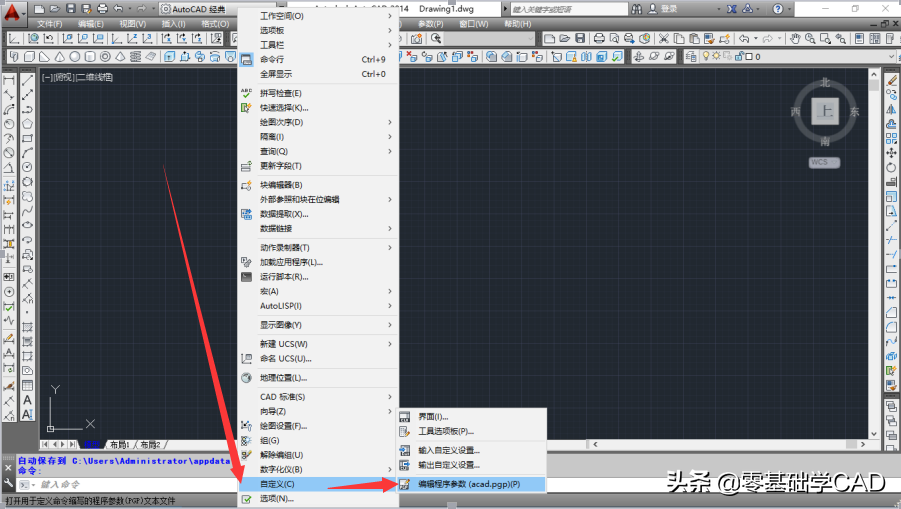Select the Pan hand tool icon
Screen dimensions: 901x509
[x=795, y=38]
